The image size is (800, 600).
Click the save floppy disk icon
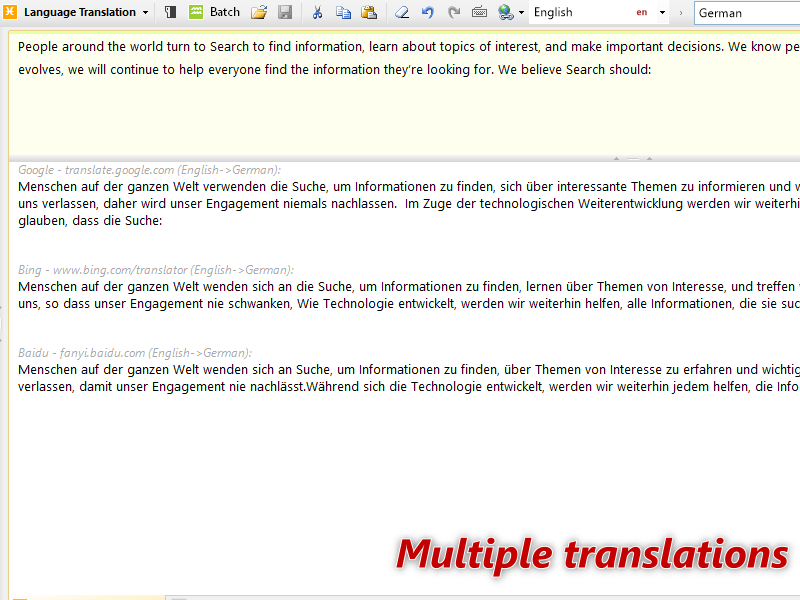285,12
